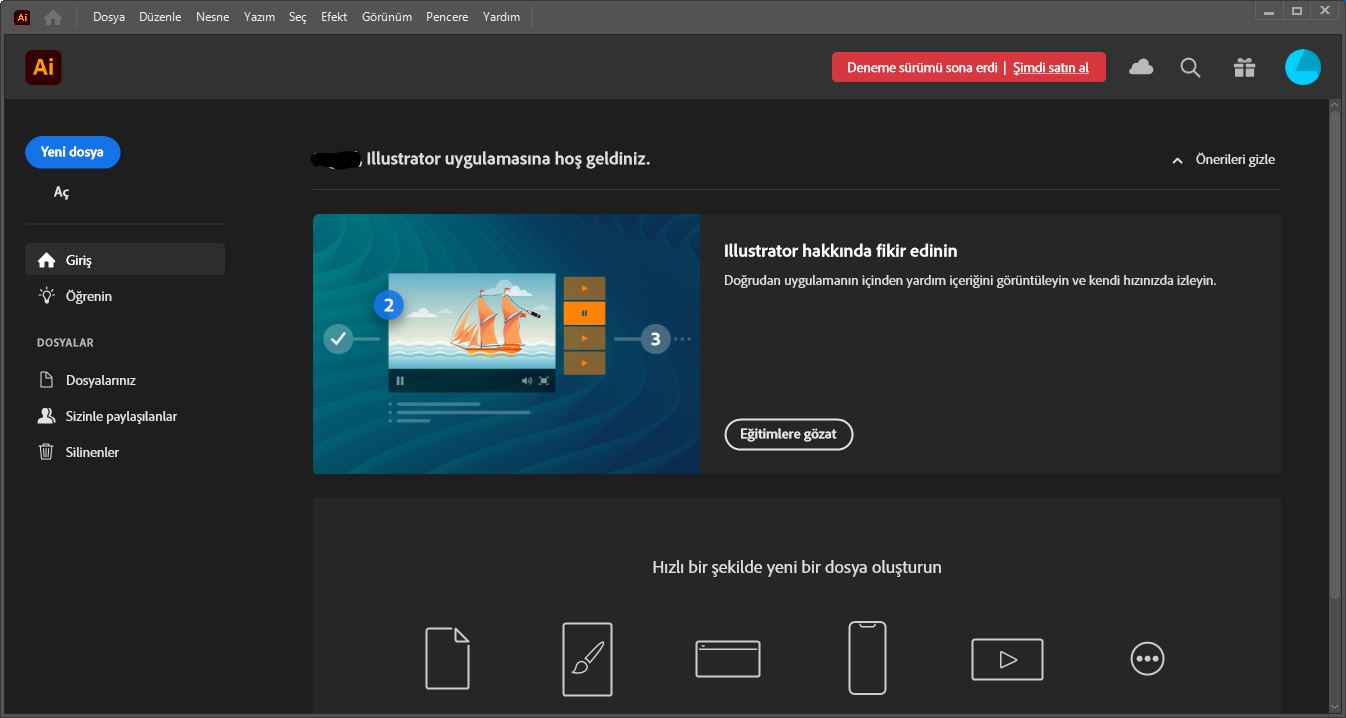Open more presets with the ellipsis icon
Image resolution: width=1346 pixels, height=718 pixels.
[1147, 659]
